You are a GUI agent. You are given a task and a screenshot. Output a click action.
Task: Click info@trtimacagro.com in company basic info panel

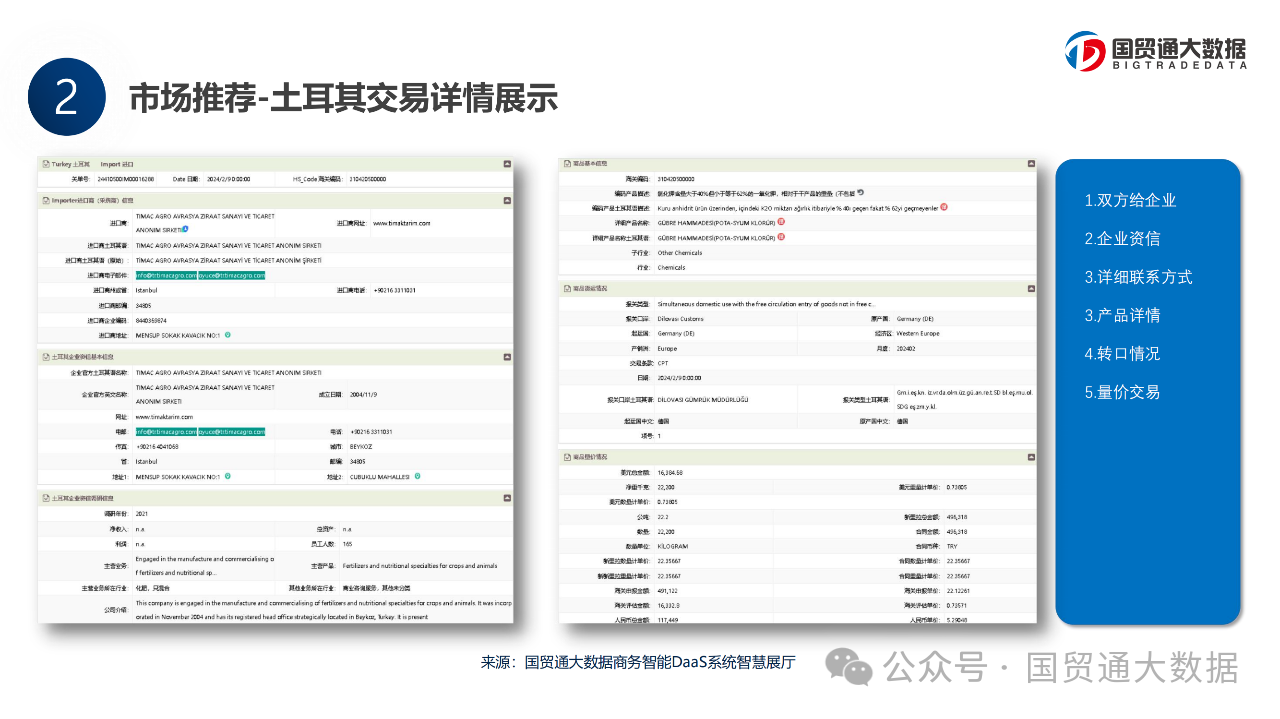166,431
